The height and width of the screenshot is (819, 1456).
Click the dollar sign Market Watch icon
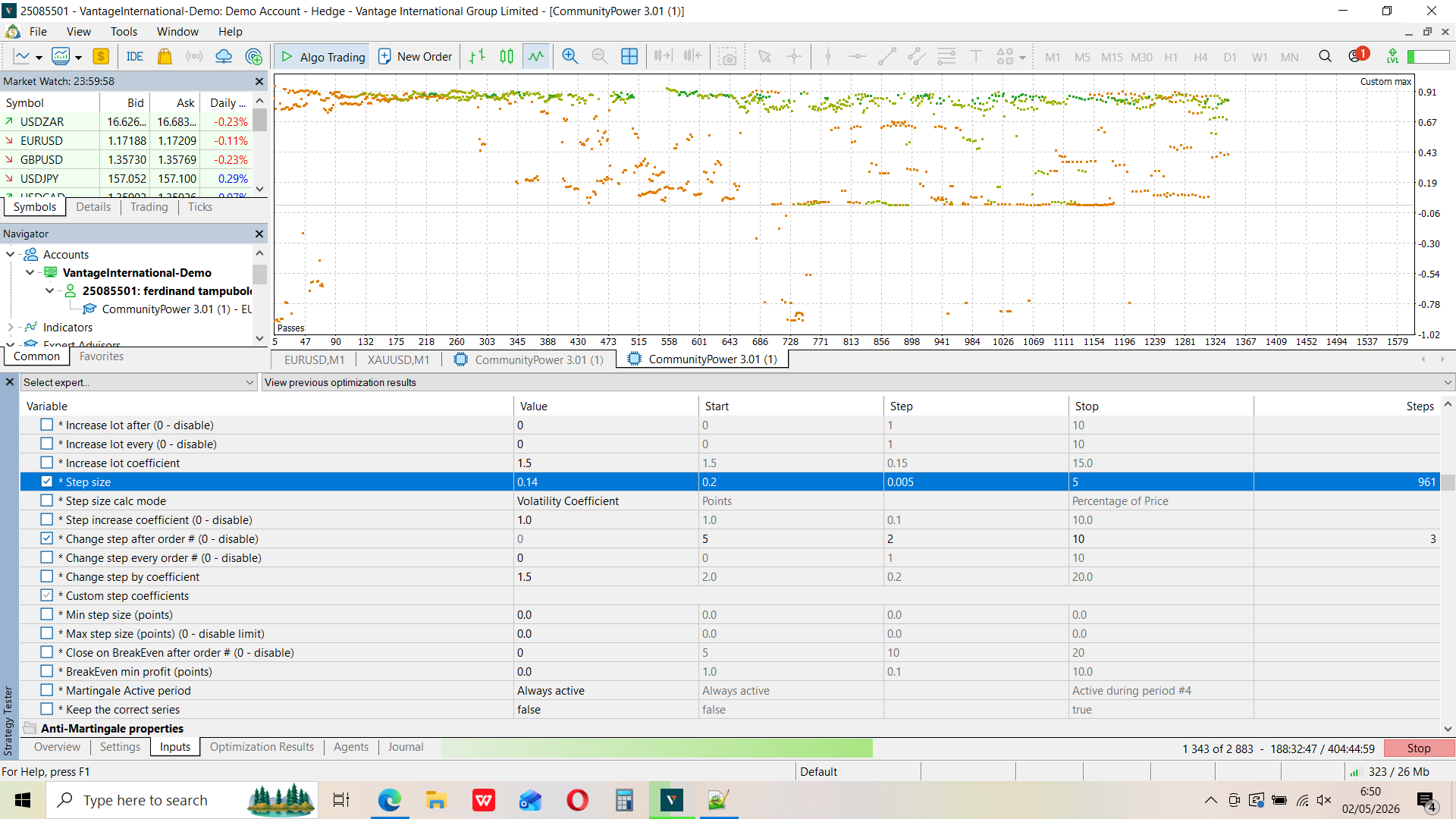click(101, 57)
